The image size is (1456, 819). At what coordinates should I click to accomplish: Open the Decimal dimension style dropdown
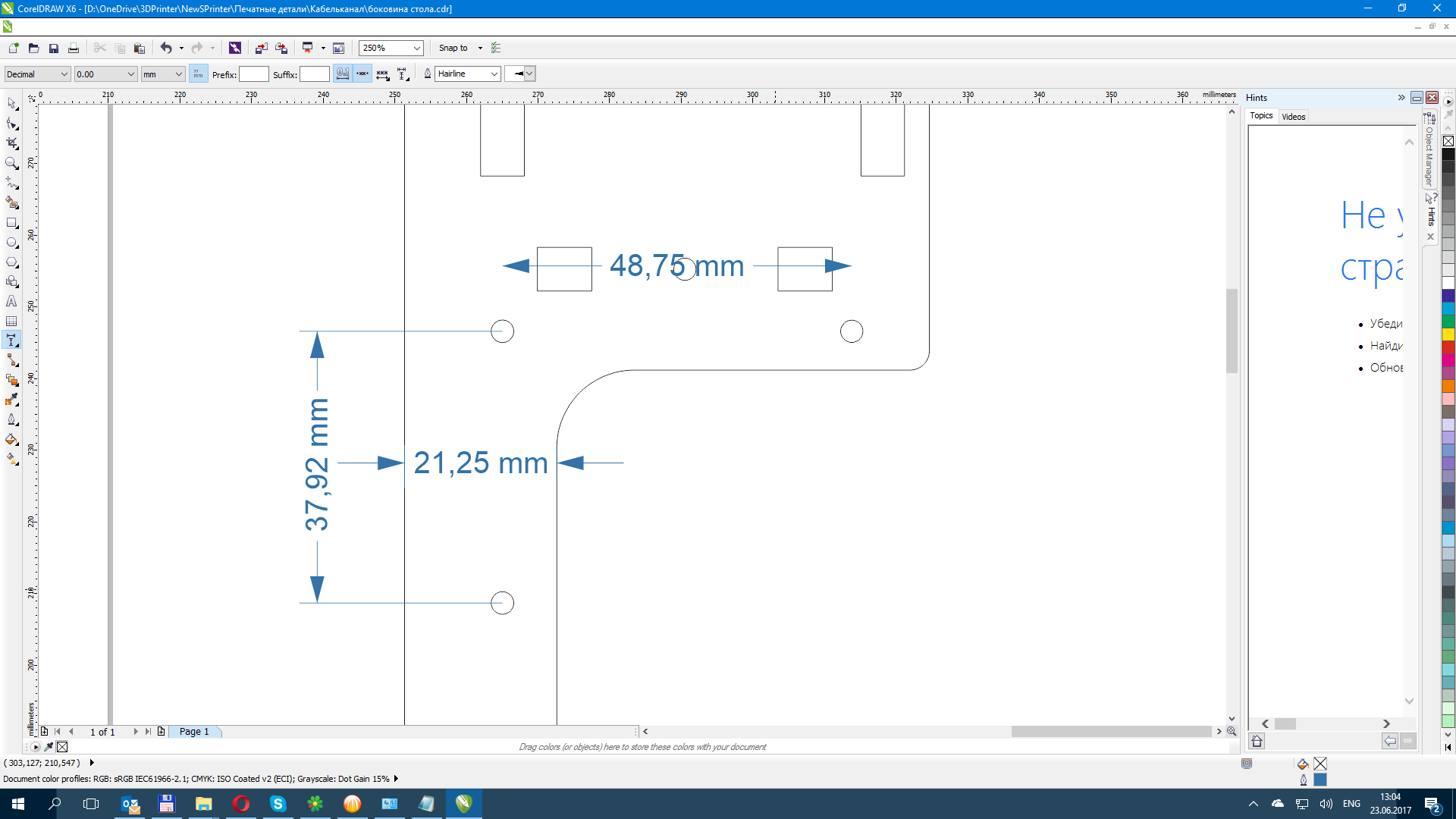click(64, 74)
